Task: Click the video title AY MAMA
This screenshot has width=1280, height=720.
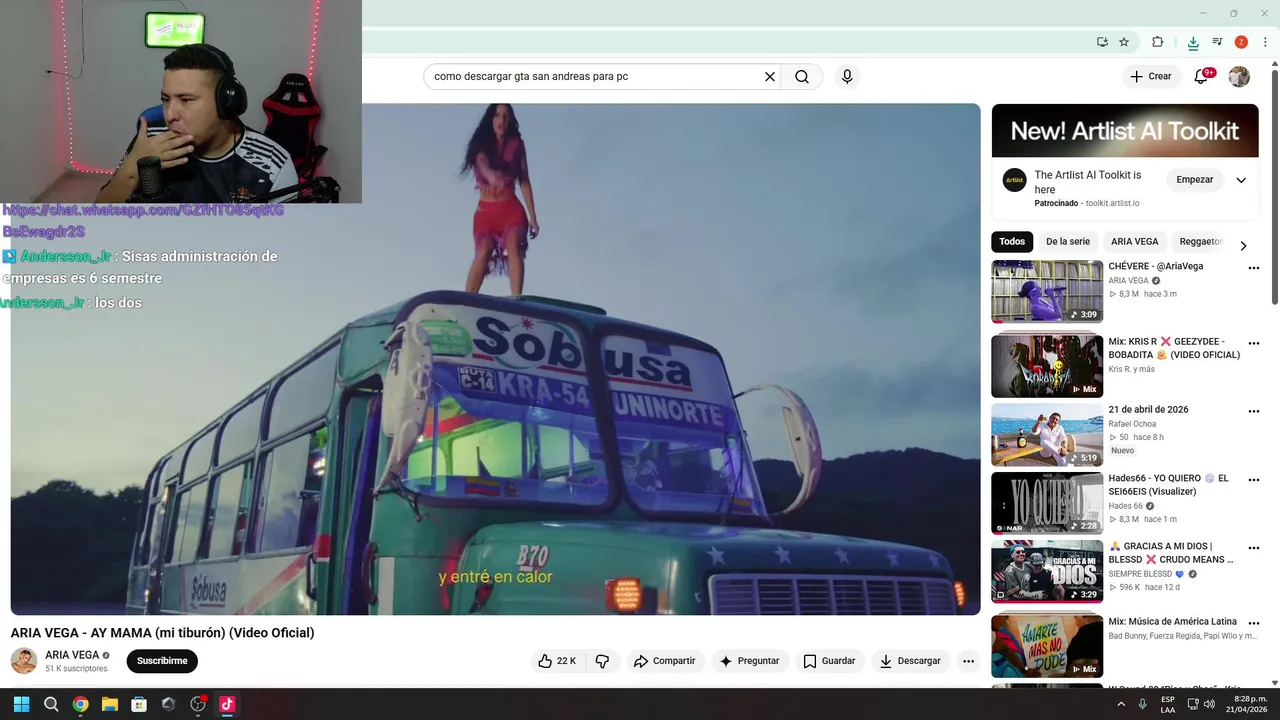Action: pos(162,633)
